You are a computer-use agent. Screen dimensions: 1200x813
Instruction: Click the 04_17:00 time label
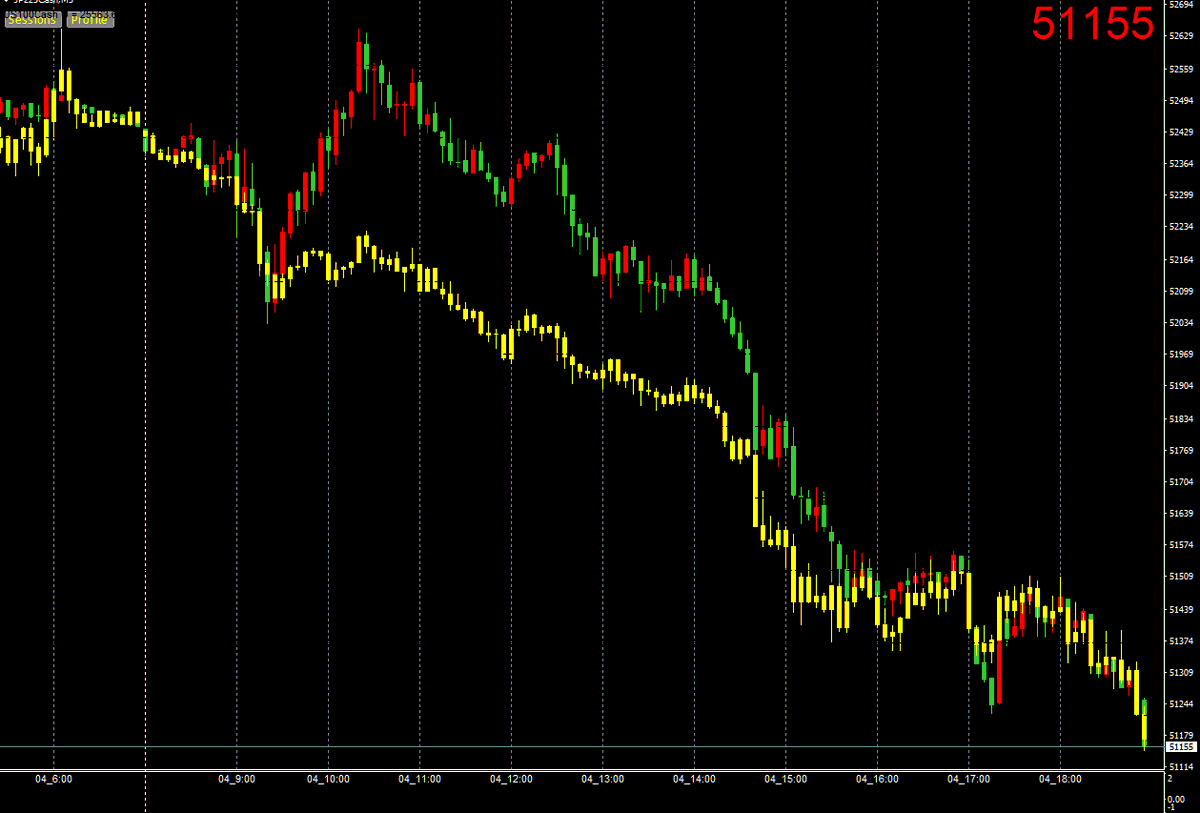coord(969,778)
